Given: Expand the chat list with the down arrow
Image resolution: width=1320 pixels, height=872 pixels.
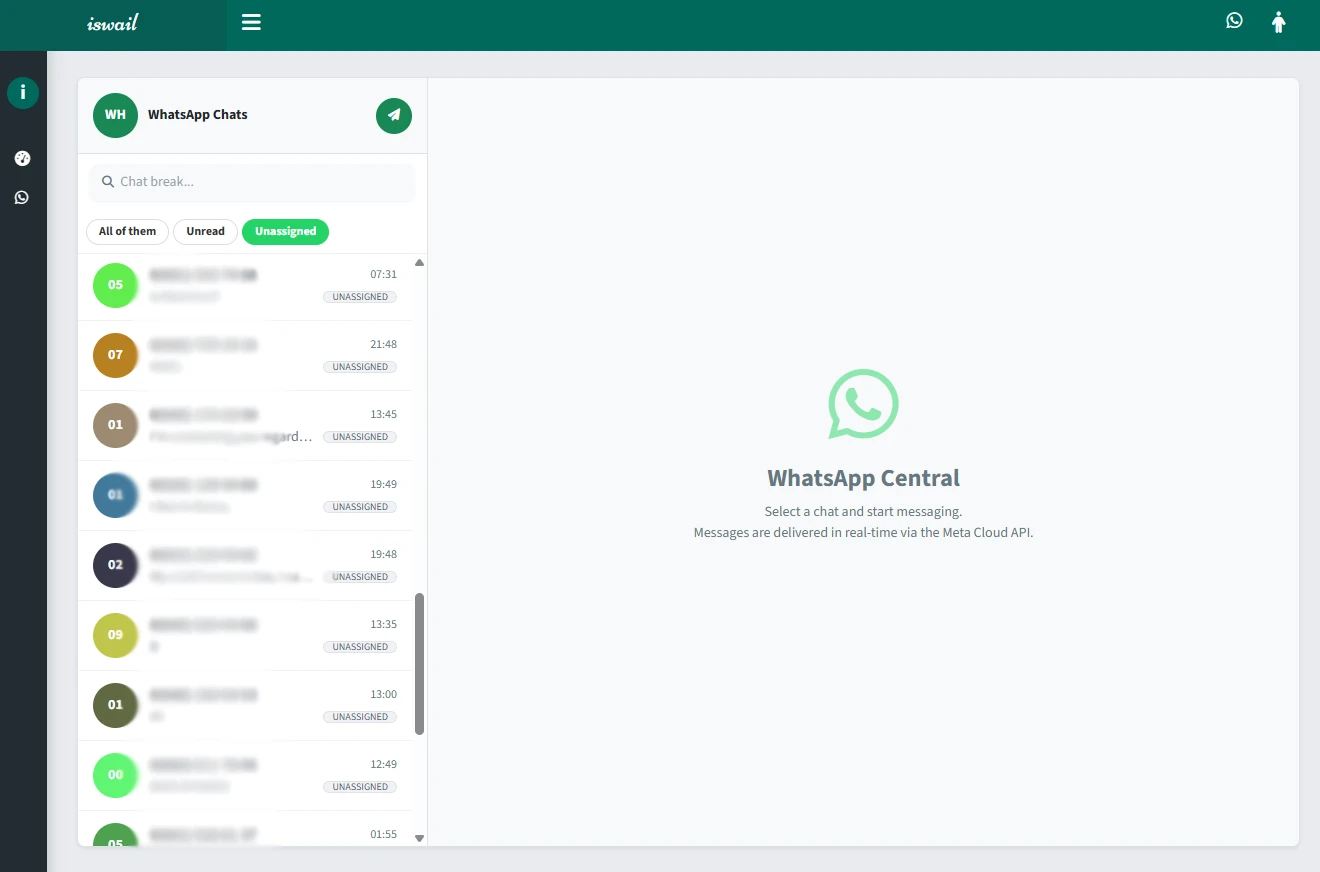Looking at the screenshot, I should click(x=419, y=837).
